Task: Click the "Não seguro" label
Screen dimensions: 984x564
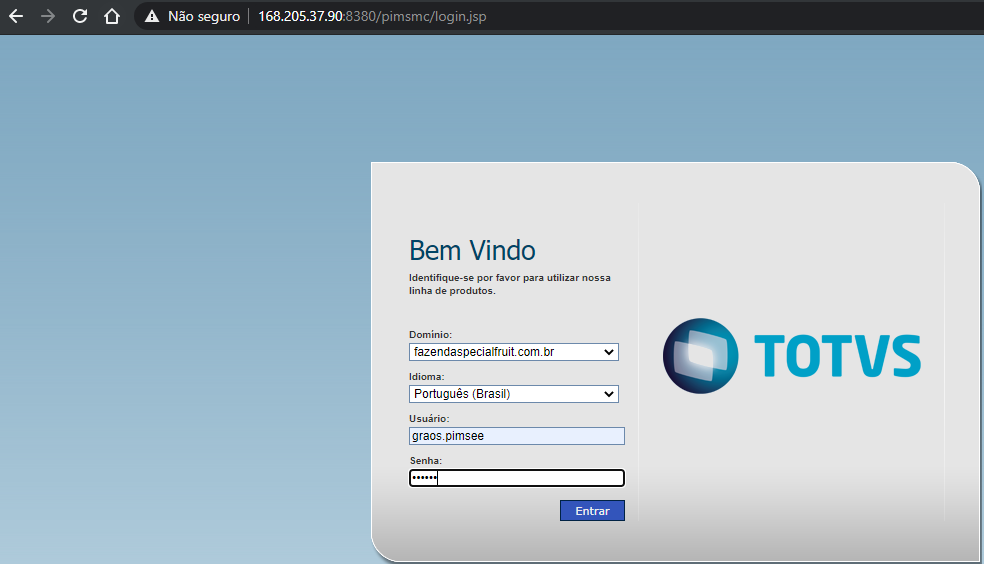Action: pyautogui.click(x=203, y=17)
